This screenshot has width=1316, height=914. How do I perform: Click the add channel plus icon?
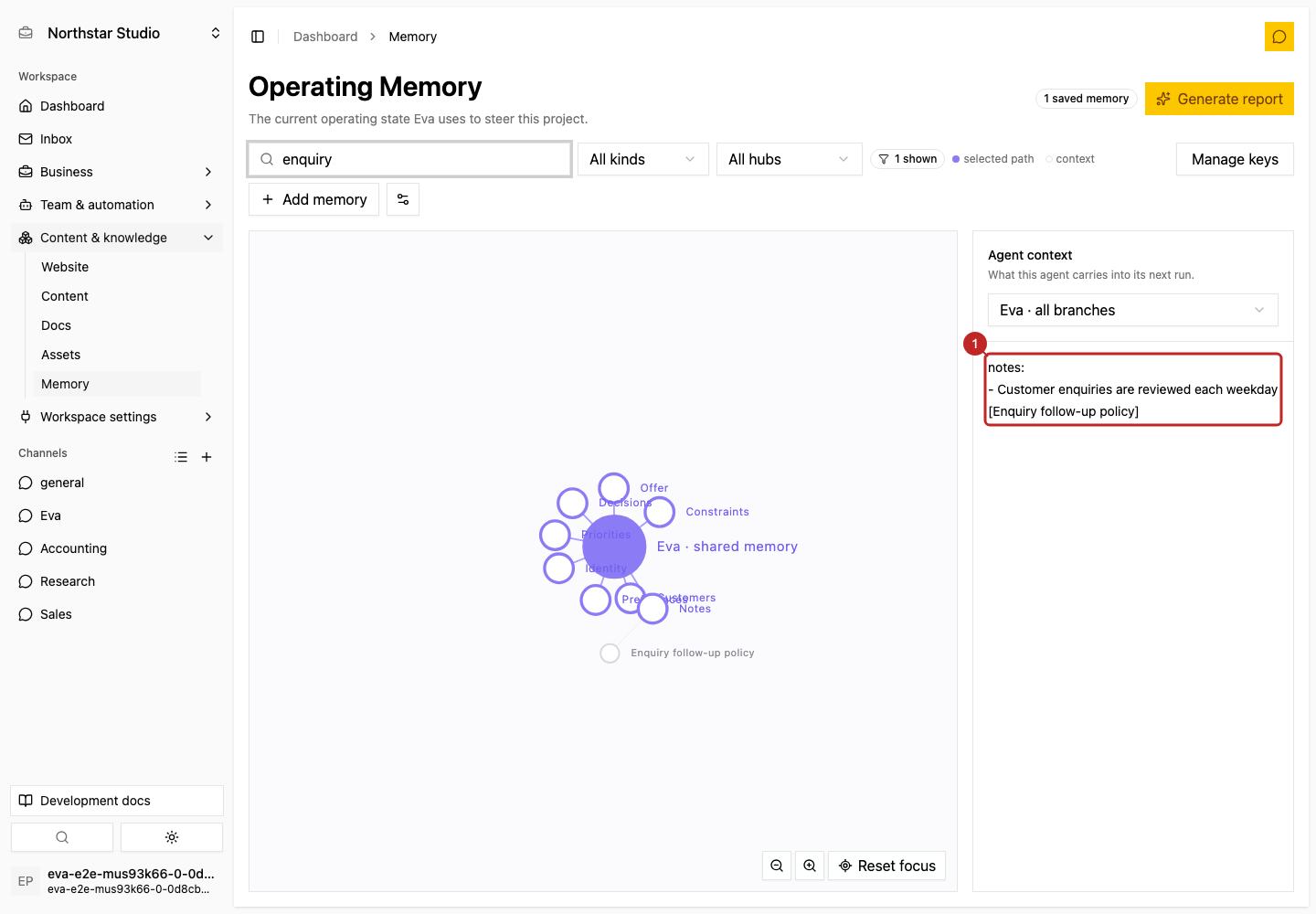pos(207,457)
